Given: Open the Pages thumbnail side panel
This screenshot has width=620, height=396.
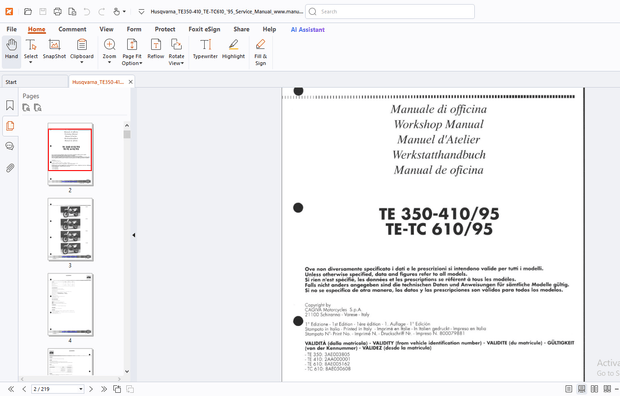Looking at the screenshot, I should 10,126.
